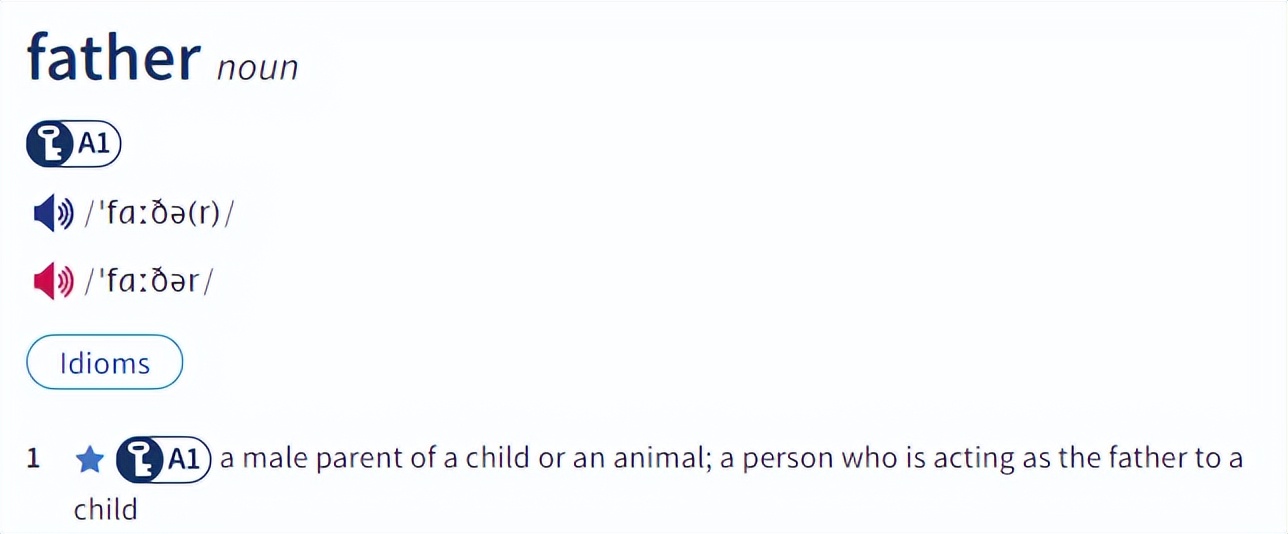Screen dimensions: 1288x534
Task: Click the sense number 1
Action: [x=33, y=459]
